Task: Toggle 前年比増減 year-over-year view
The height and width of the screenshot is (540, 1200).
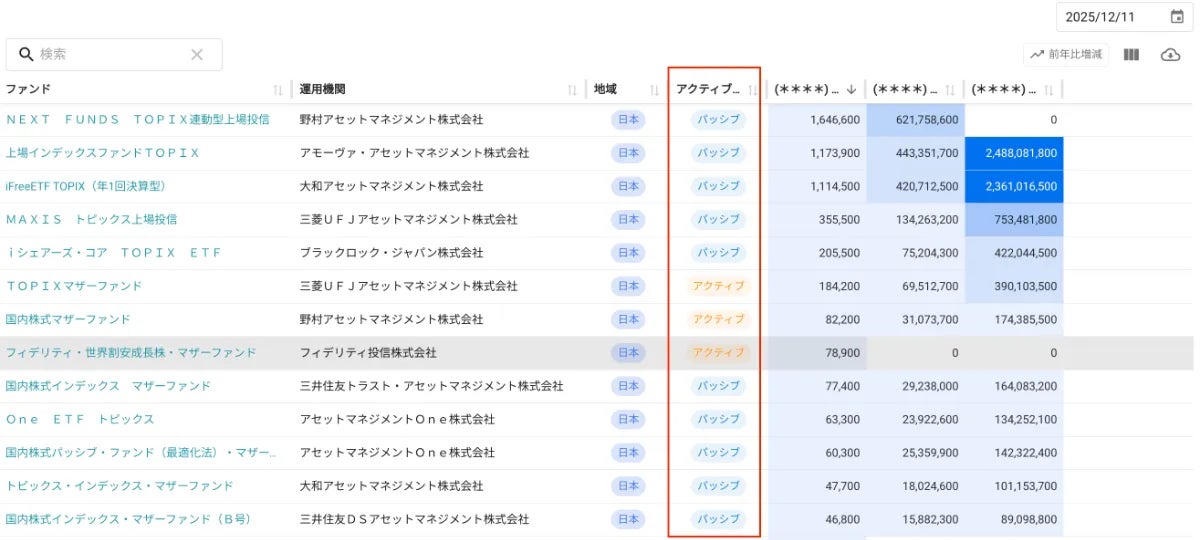Action: point(1066,55)
